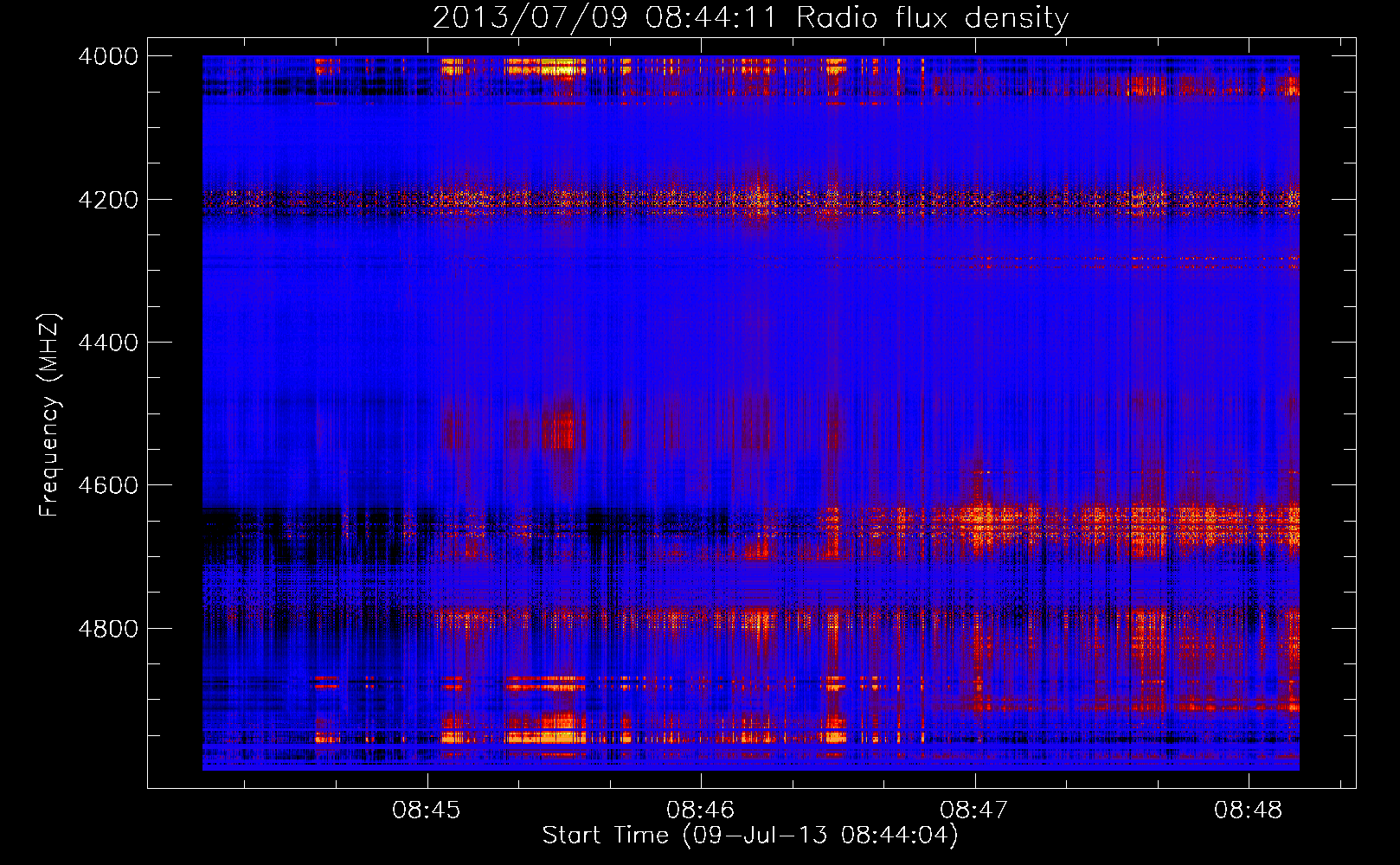1400x865 pixels.
Task: Select the 4800 frequency axis label
Action: tap(108, 629)
